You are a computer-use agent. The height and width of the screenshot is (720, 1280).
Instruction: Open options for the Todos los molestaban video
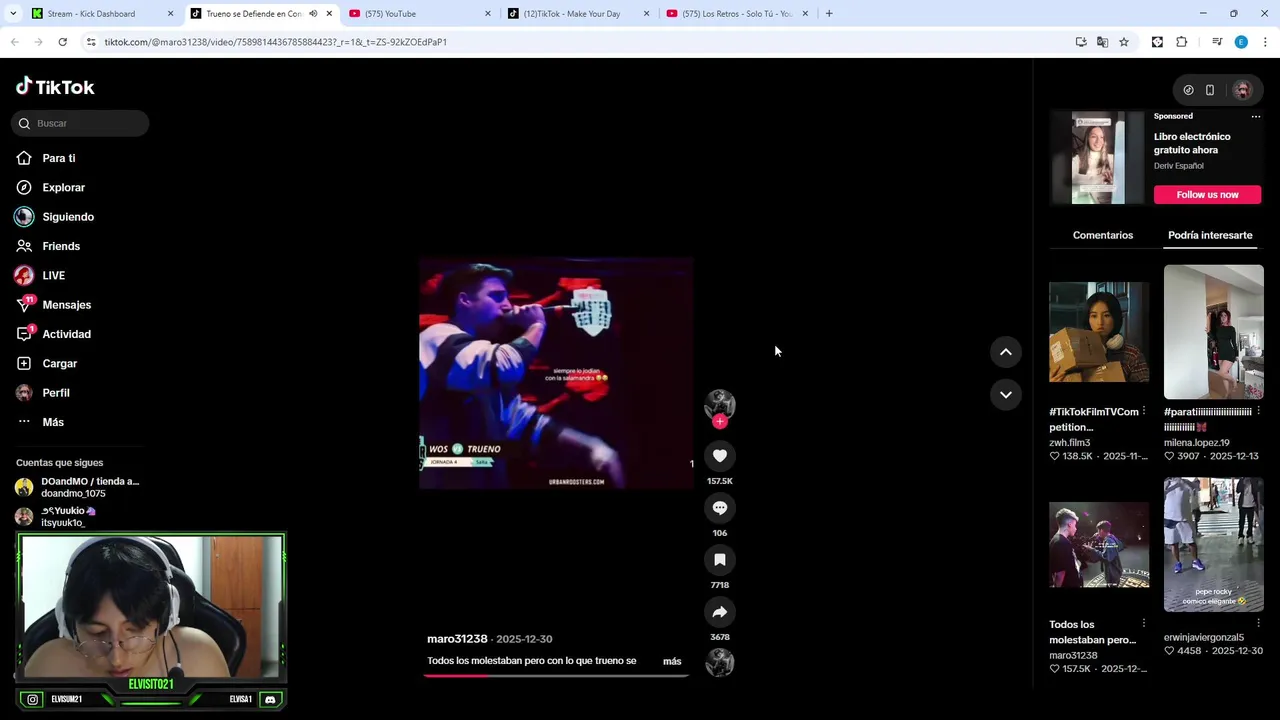[x=1144, y=624]
